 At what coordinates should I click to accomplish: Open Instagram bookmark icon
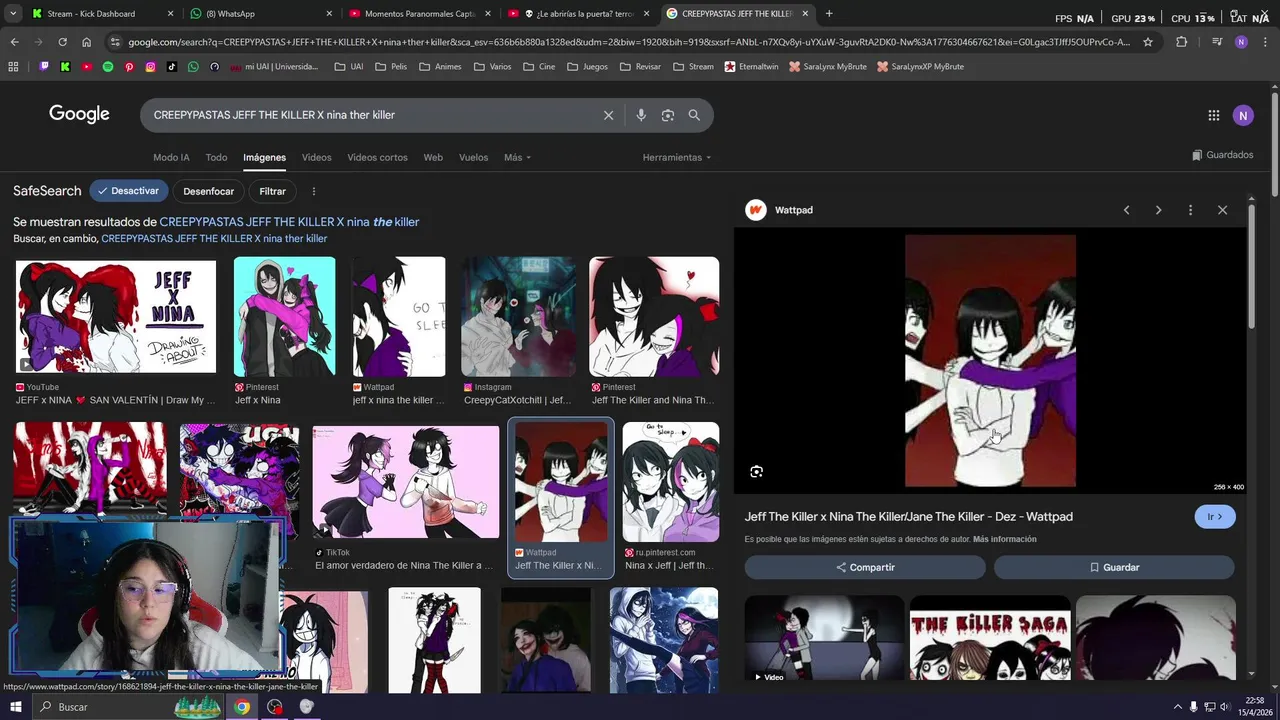(151, 67)
